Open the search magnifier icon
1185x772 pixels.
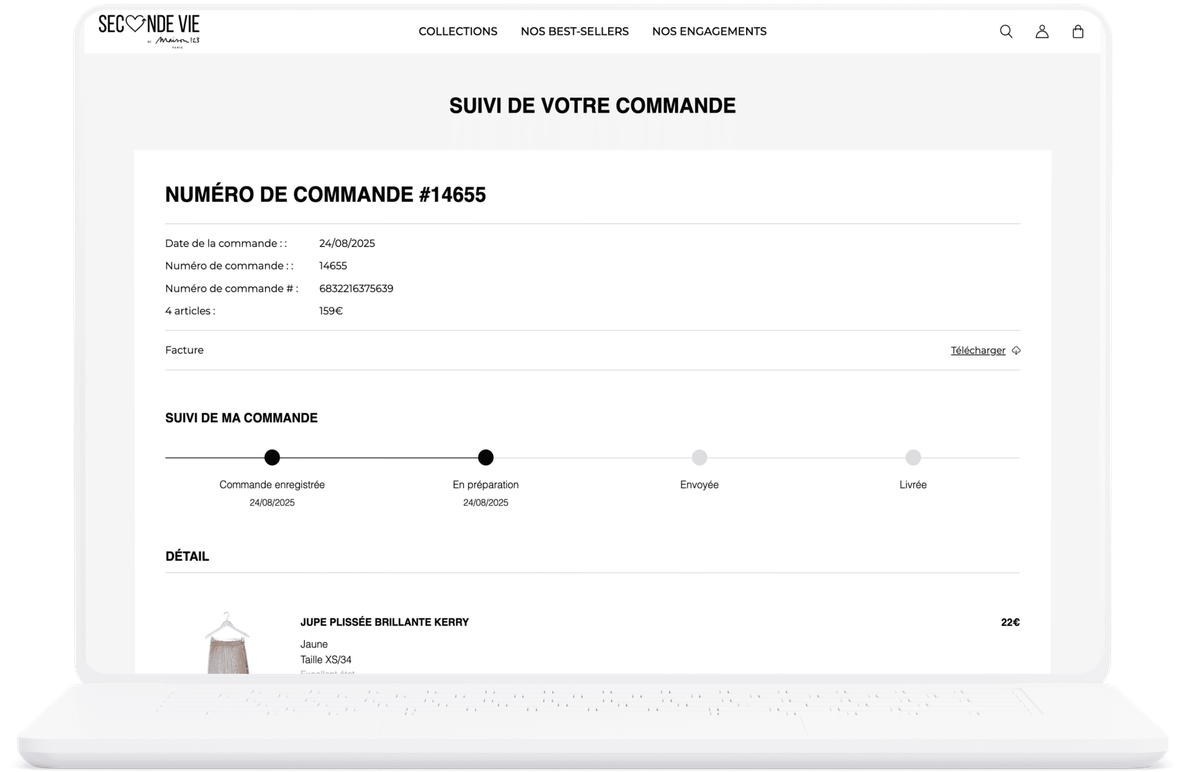click(1006, 31)
